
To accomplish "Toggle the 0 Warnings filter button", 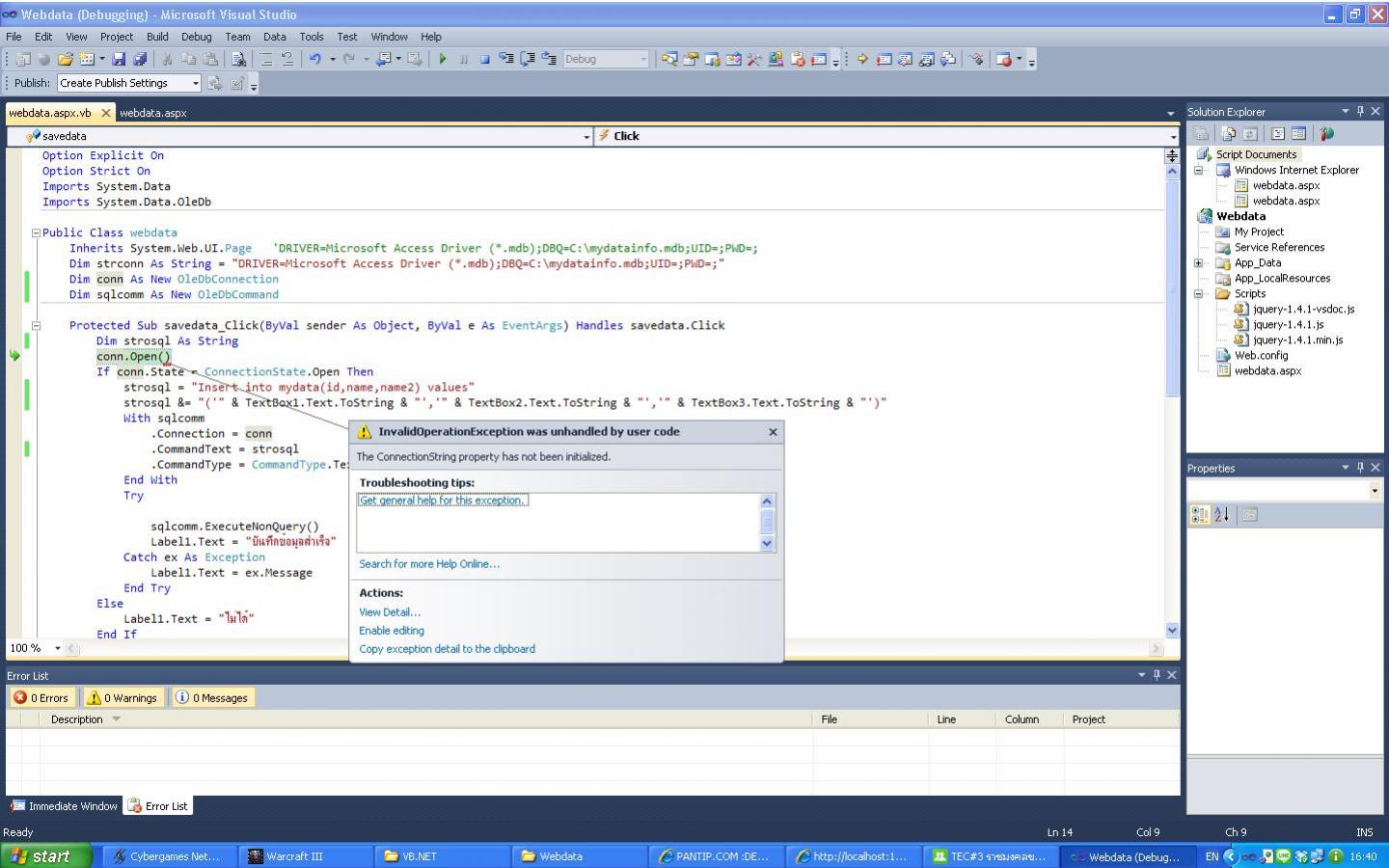I will [123, 697].
